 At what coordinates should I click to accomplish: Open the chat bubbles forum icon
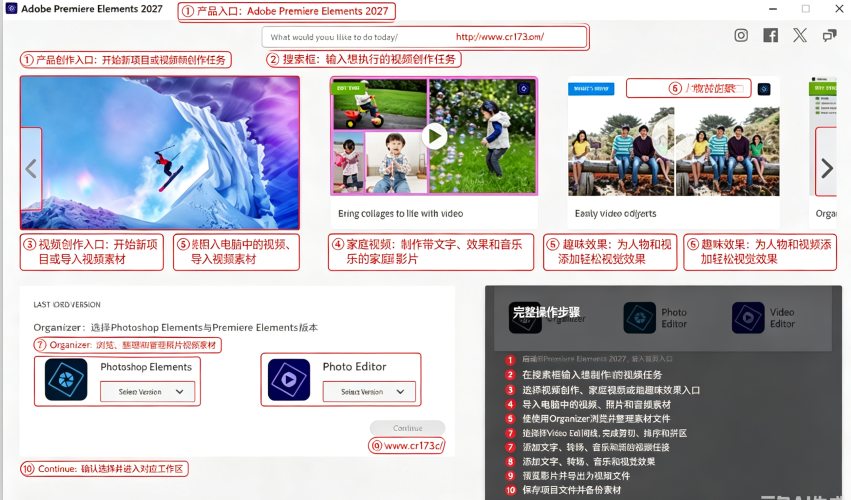pyautogui.click(x=829, y=36)
